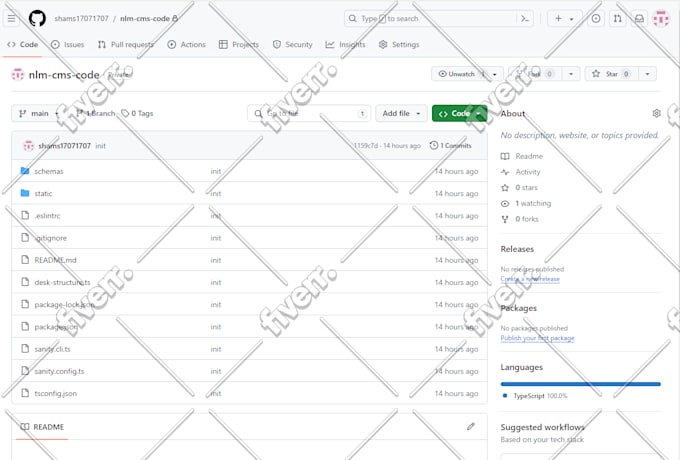View 0 stars link
Screen dimensions: 680x460
click(519, 187)
